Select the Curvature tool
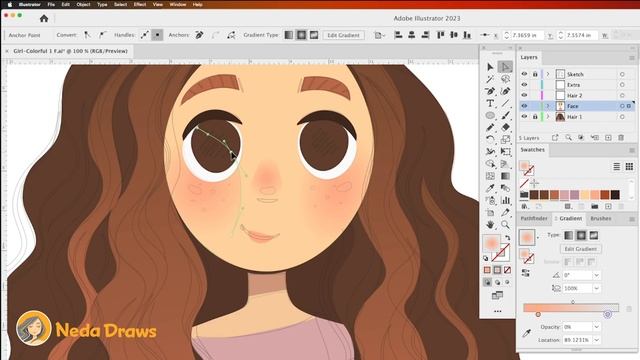Screen dimensions: 640x360 (x=505, y=91)
